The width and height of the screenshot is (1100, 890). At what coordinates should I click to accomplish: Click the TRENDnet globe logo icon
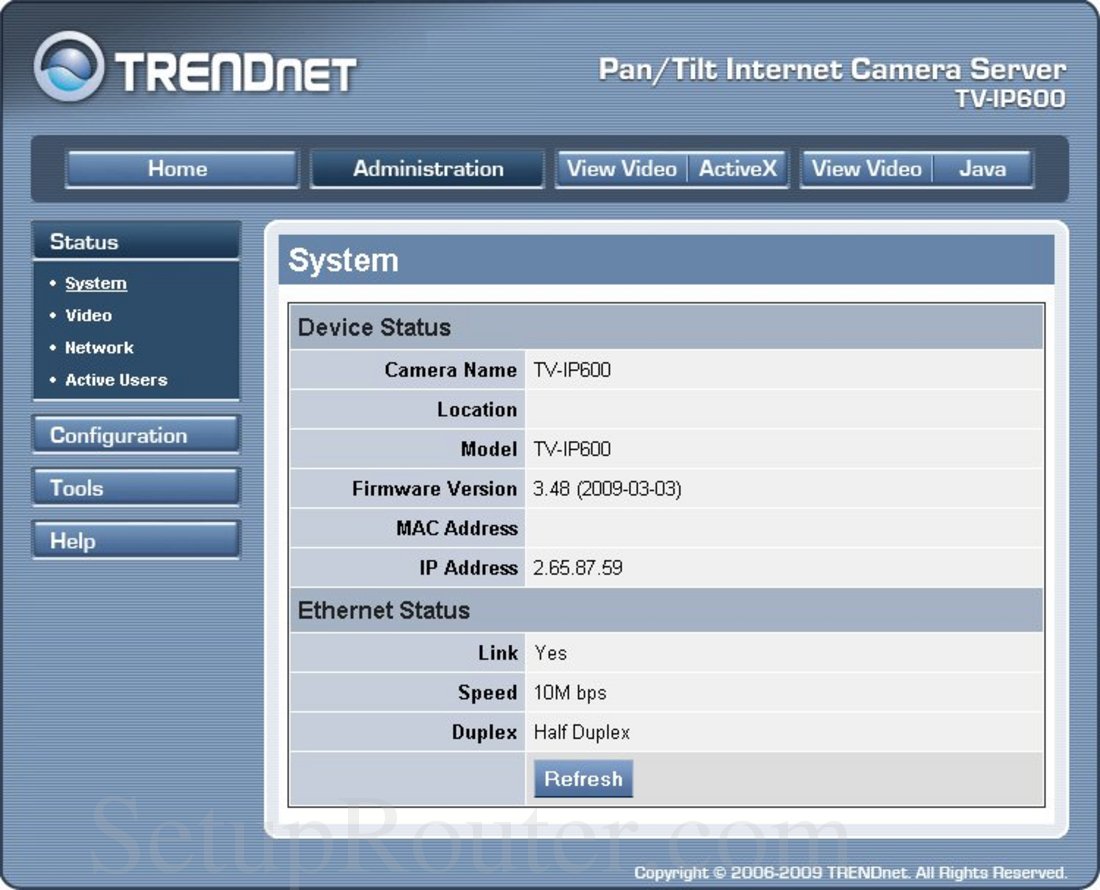pyautogui.click(x=69, y=67)
